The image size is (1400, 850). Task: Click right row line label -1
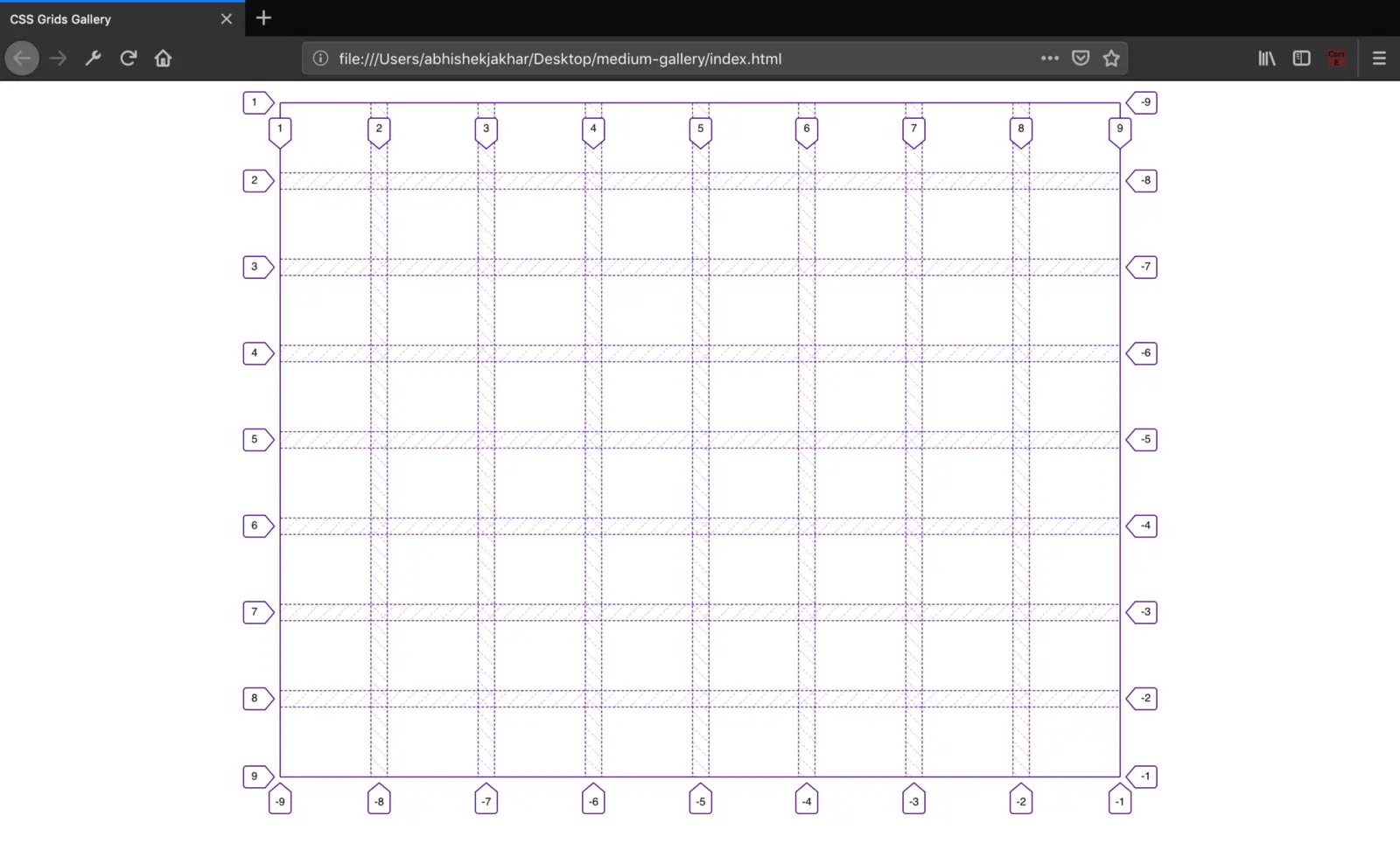click(x=1142, y=777)
